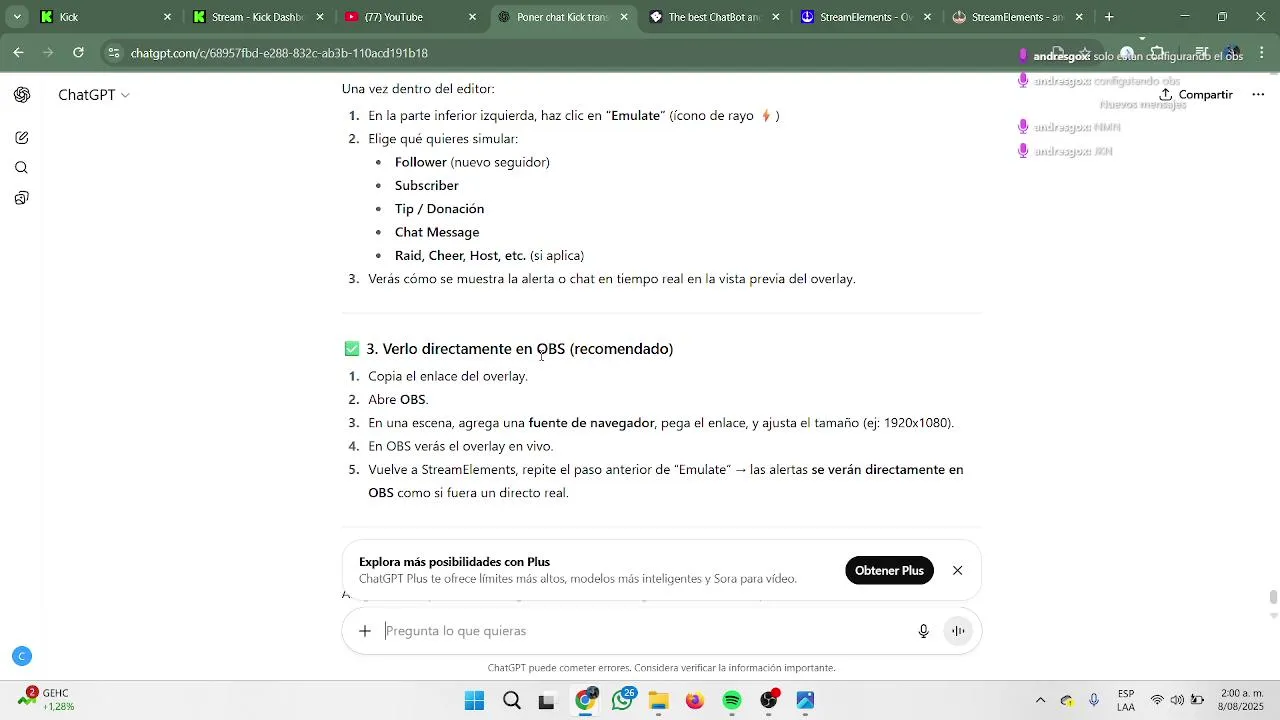The image size is (1280, 720).
Task: Open File Explorer from the taskbar
Action: [x=658, y=701]
